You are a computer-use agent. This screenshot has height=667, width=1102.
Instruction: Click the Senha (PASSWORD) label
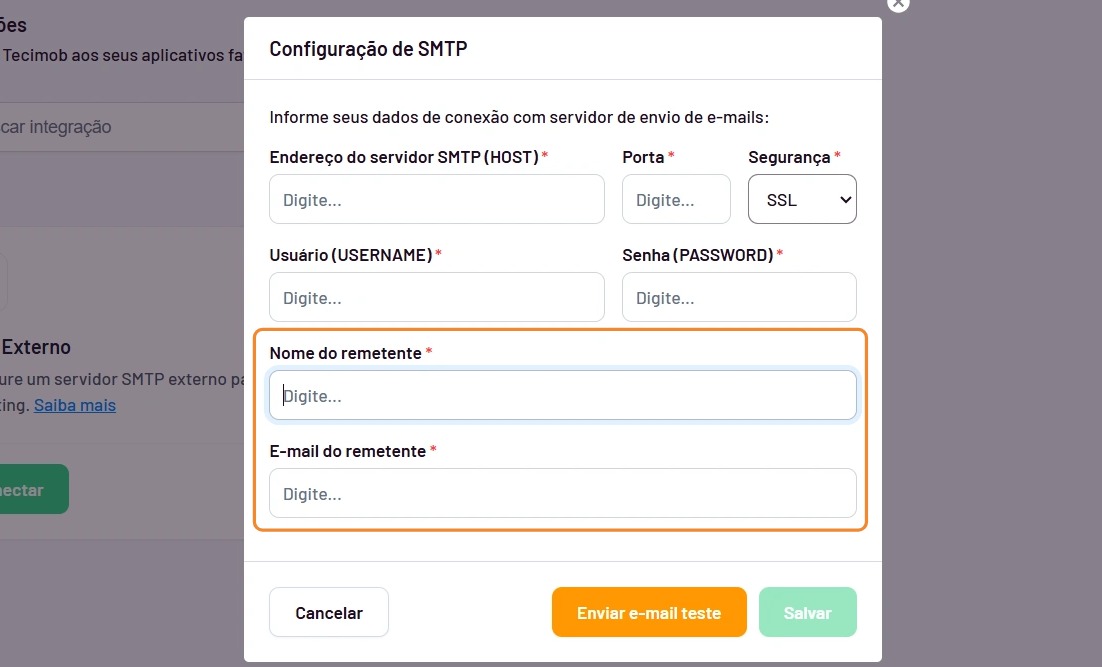[698, 255]
